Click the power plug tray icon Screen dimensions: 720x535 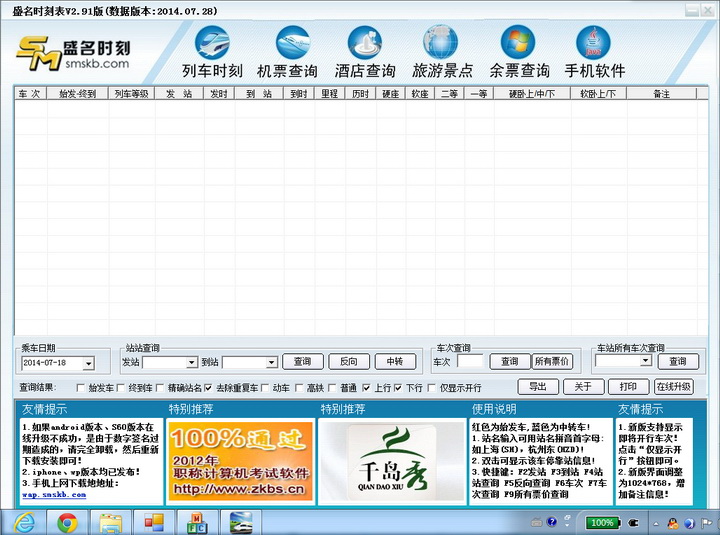pos(634,523)
